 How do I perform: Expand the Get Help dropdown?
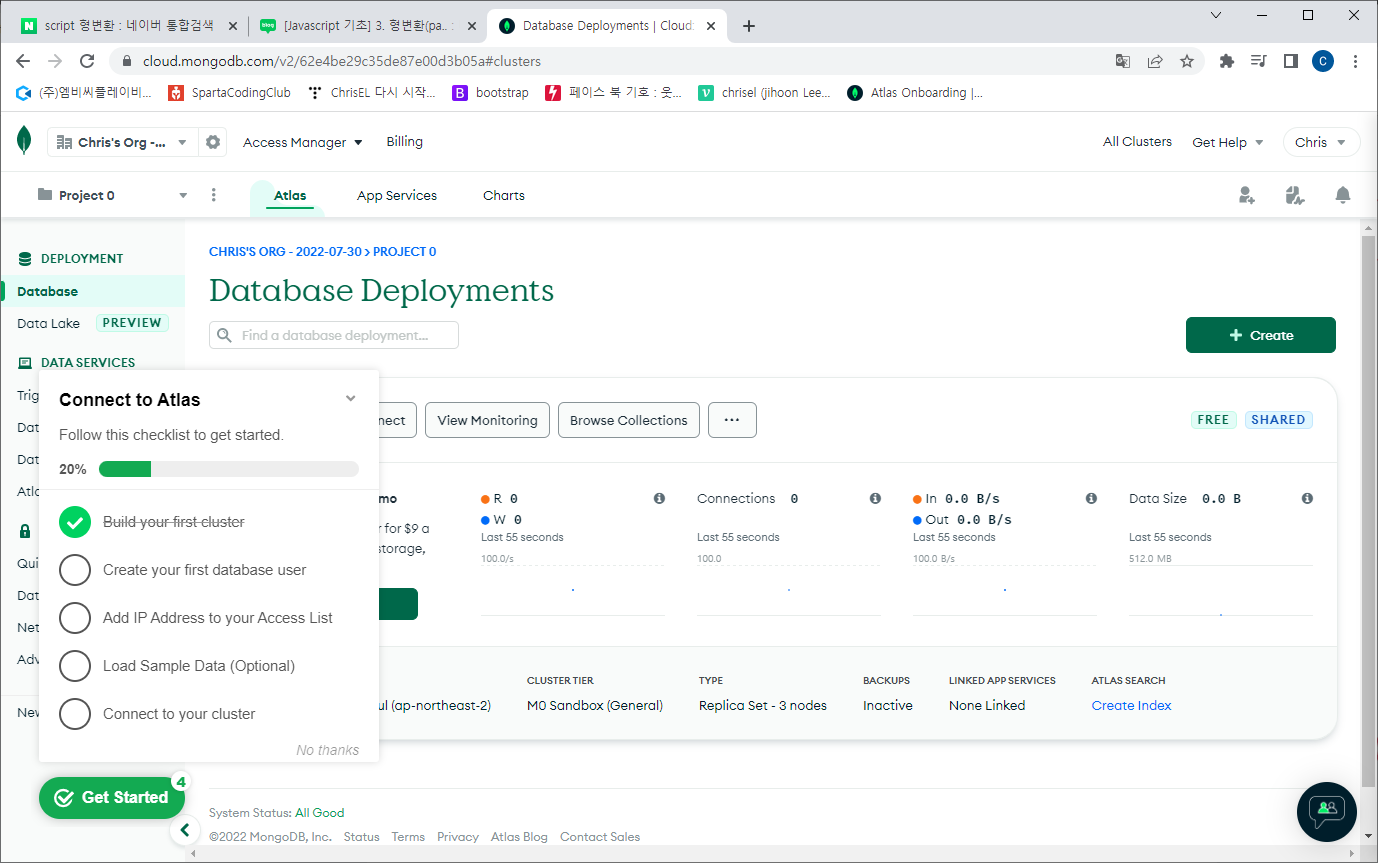point(1228,142)
